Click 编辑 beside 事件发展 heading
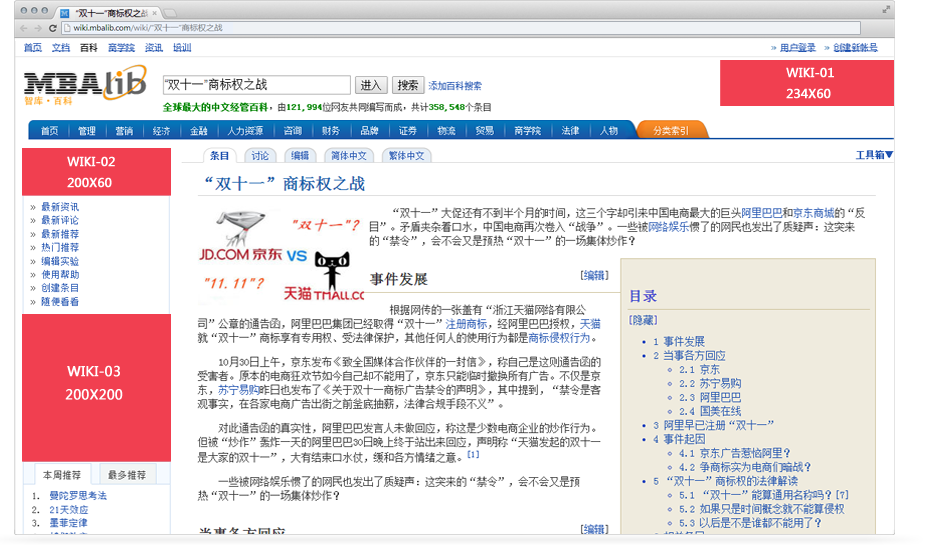Image resolution: width=927 pixels, height=553 pixels. (x=594, y=275)
